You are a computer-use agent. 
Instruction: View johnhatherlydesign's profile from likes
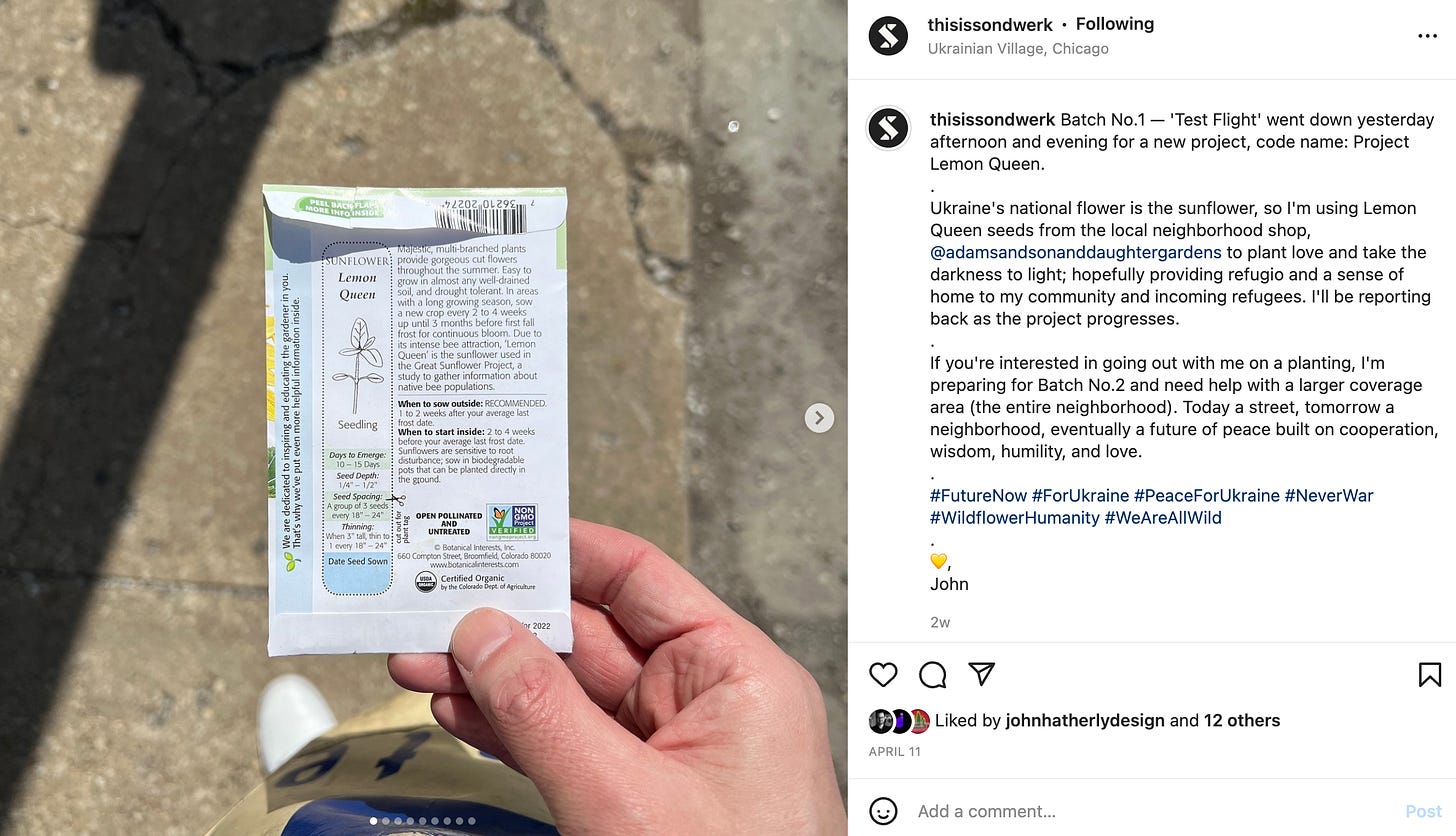(x=1074, y=720)
